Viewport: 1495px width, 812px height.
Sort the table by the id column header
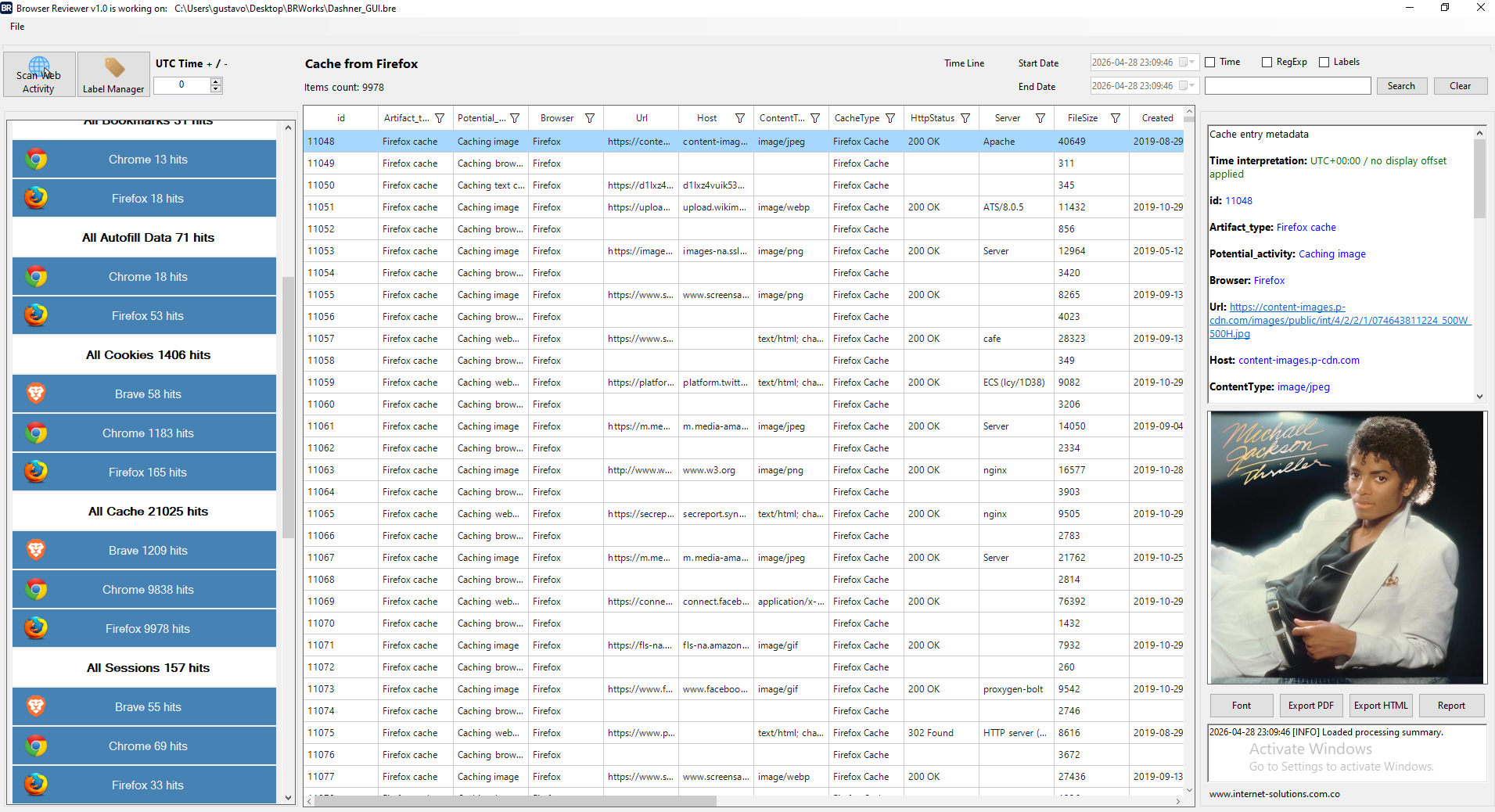[341, 118]
